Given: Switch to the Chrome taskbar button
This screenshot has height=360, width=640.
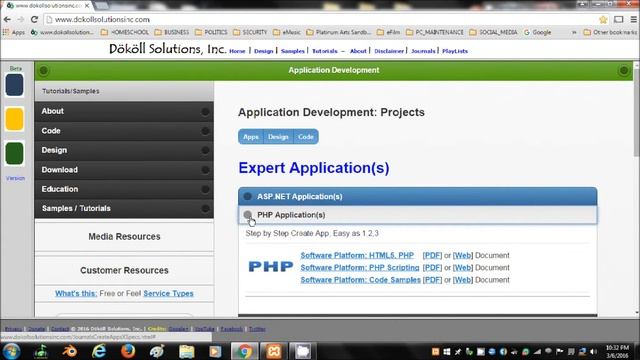Looking at the screenshot, I should tap(245, 351).
